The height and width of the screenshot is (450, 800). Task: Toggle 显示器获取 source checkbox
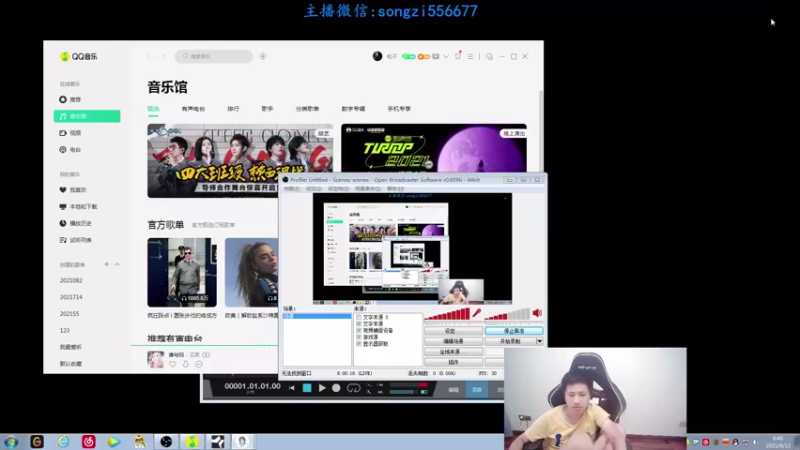[x=359, y=344]
